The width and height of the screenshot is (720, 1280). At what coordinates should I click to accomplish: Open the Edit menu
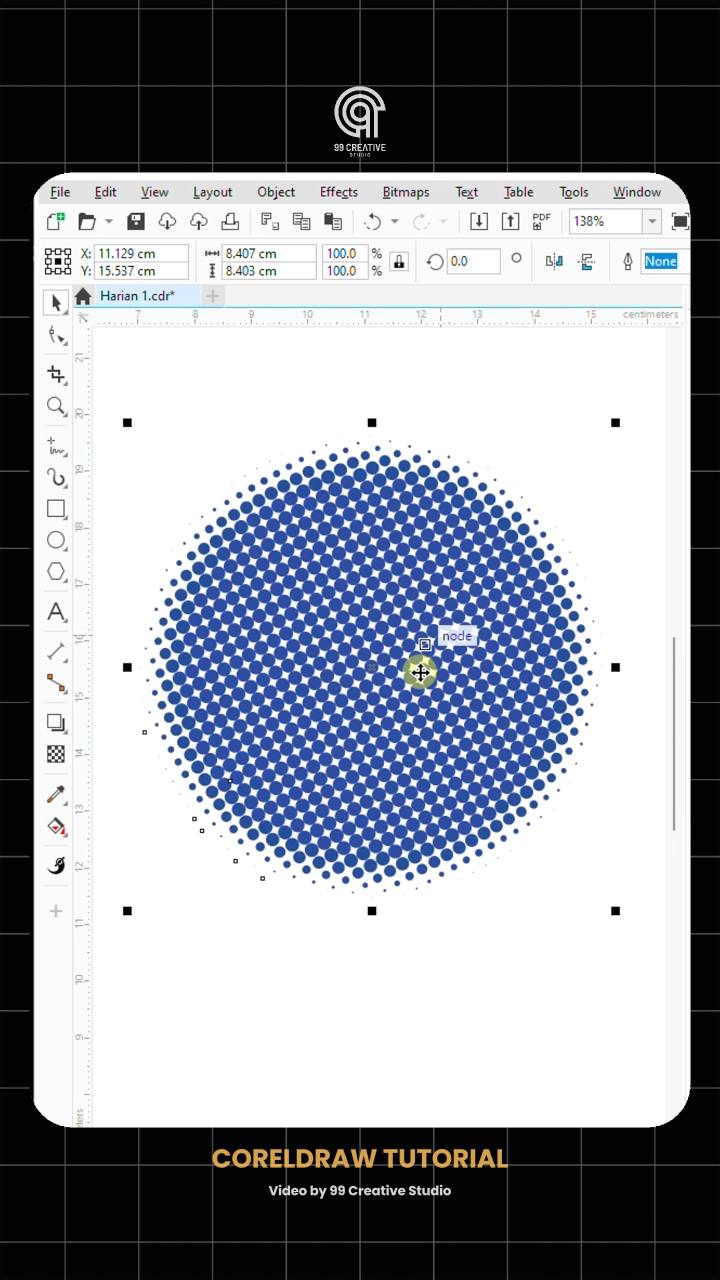[x=106, y=192]
